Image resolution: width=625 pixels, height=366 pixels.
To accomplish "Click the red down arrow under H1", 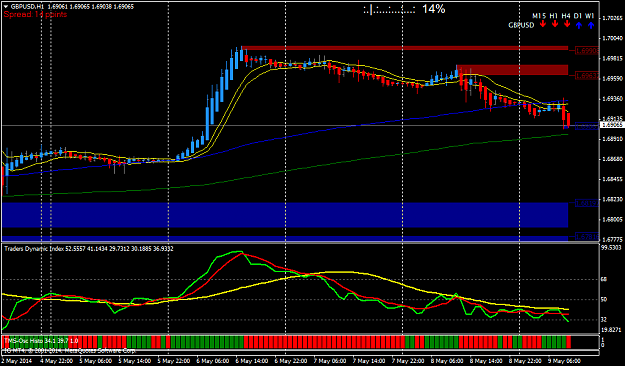I will [554, 25].
